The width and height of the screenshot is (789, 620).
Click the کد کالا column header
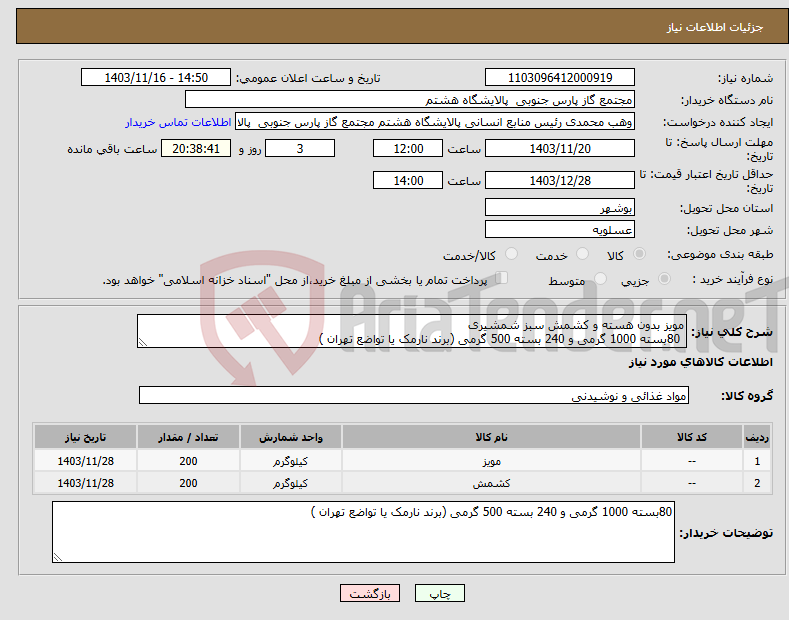click(x=692, y=437)
